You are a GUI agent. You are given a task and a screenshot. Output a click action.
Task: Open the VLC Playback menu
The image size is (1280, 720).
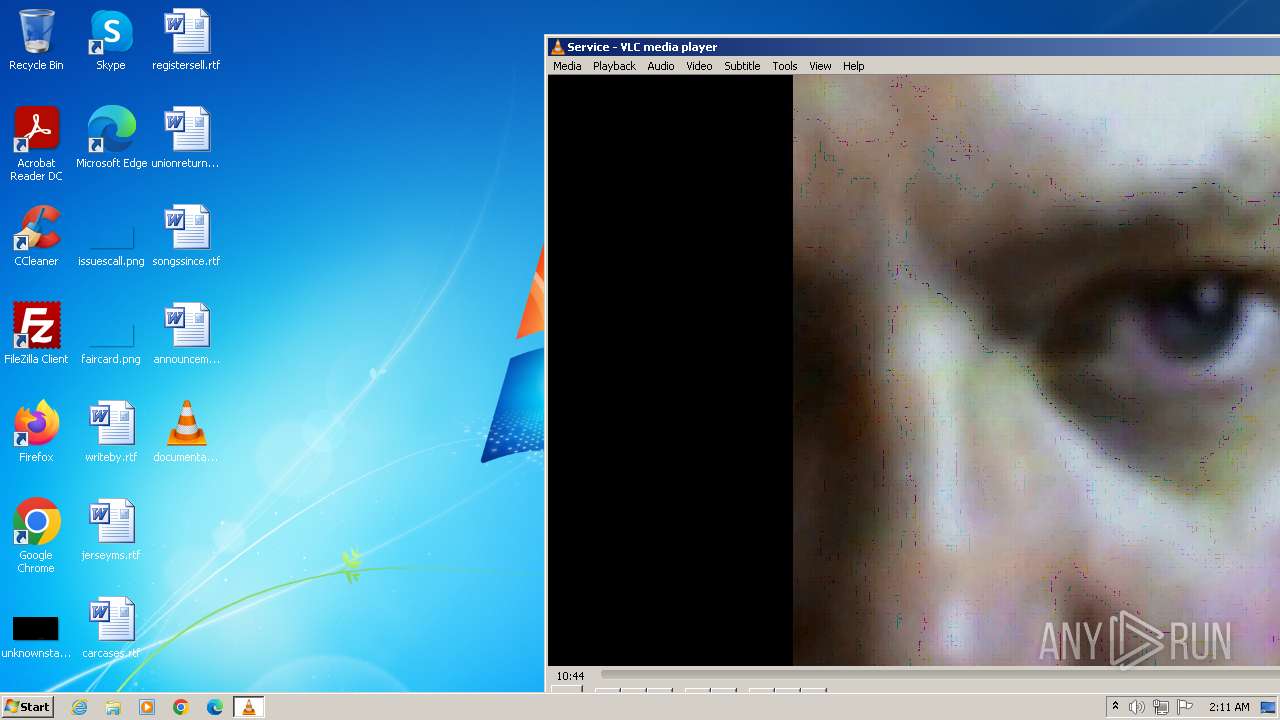click(614, 66)
